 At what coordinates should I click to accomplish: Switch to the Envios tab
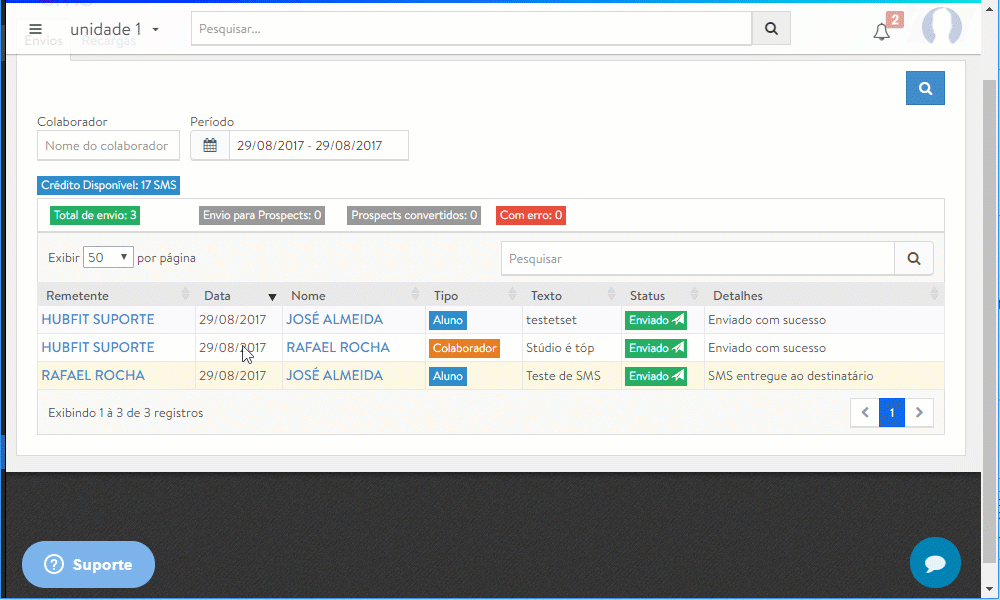pos(43,42)
